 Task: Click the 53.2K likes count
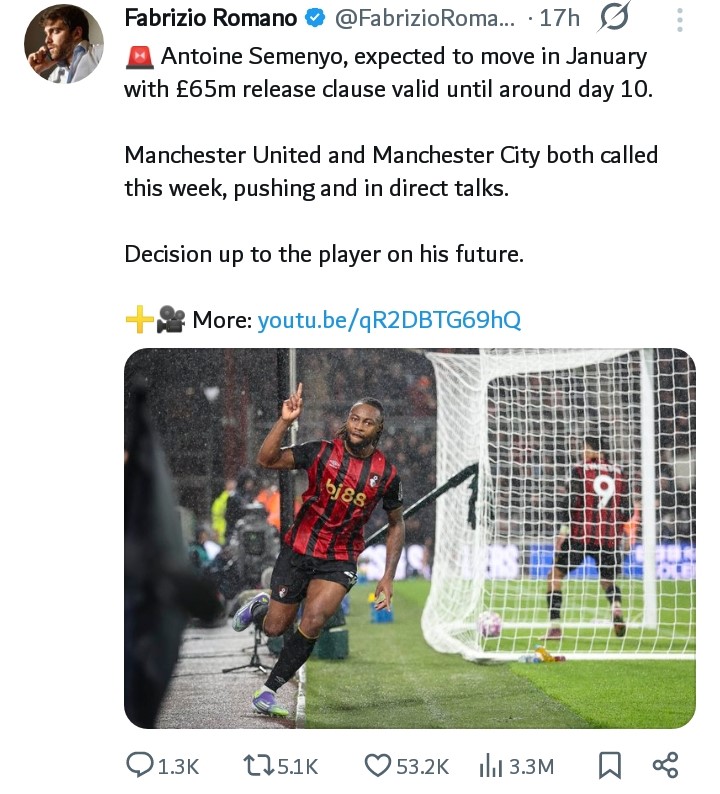tap(422, 766)
